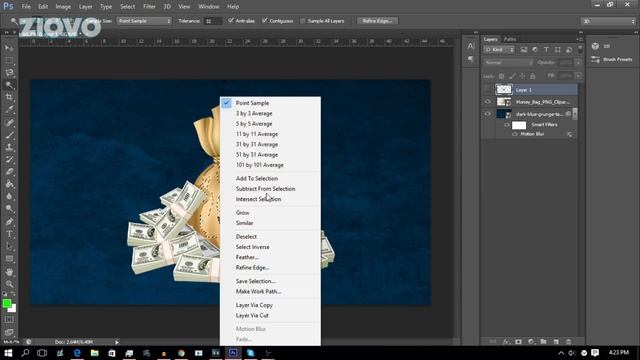This screenshot has width=640, height=360.
Task: Select the Brush tool
Action: [9, 135]
